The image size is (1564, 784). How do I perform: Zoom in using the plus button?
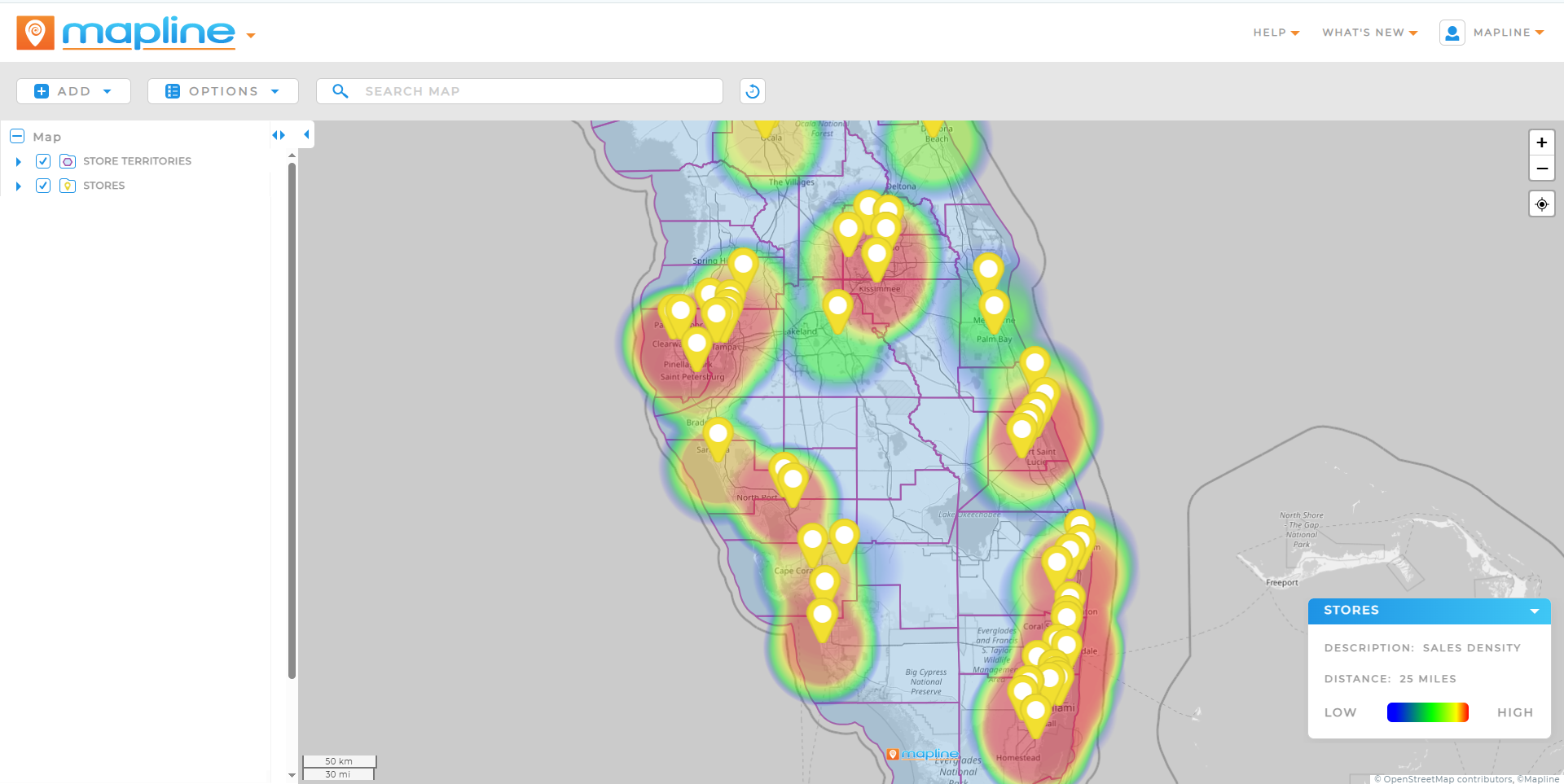point(1540,142)
